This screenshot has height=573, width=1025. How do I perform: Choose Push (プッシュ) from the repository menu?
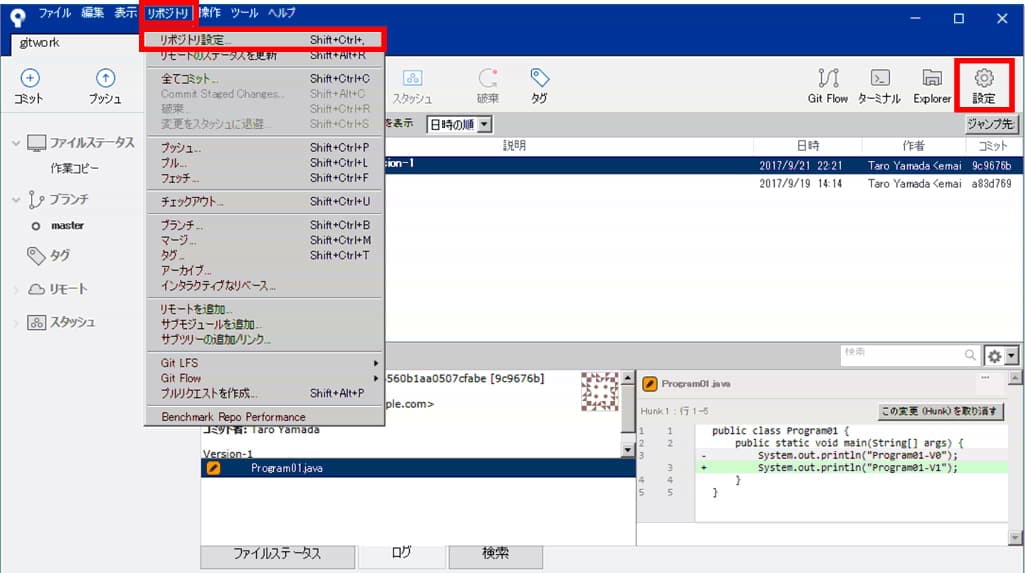click(x=264, y=148)
